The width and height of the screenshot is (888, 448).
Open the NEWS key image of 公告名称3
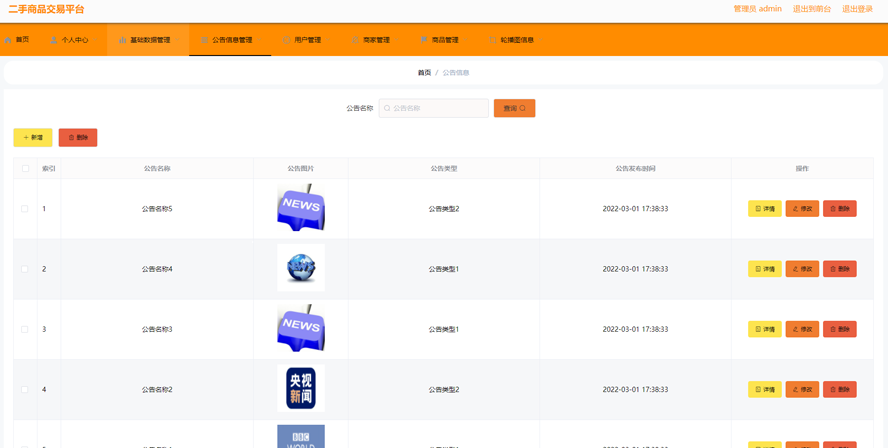click(x=301, y=328)
